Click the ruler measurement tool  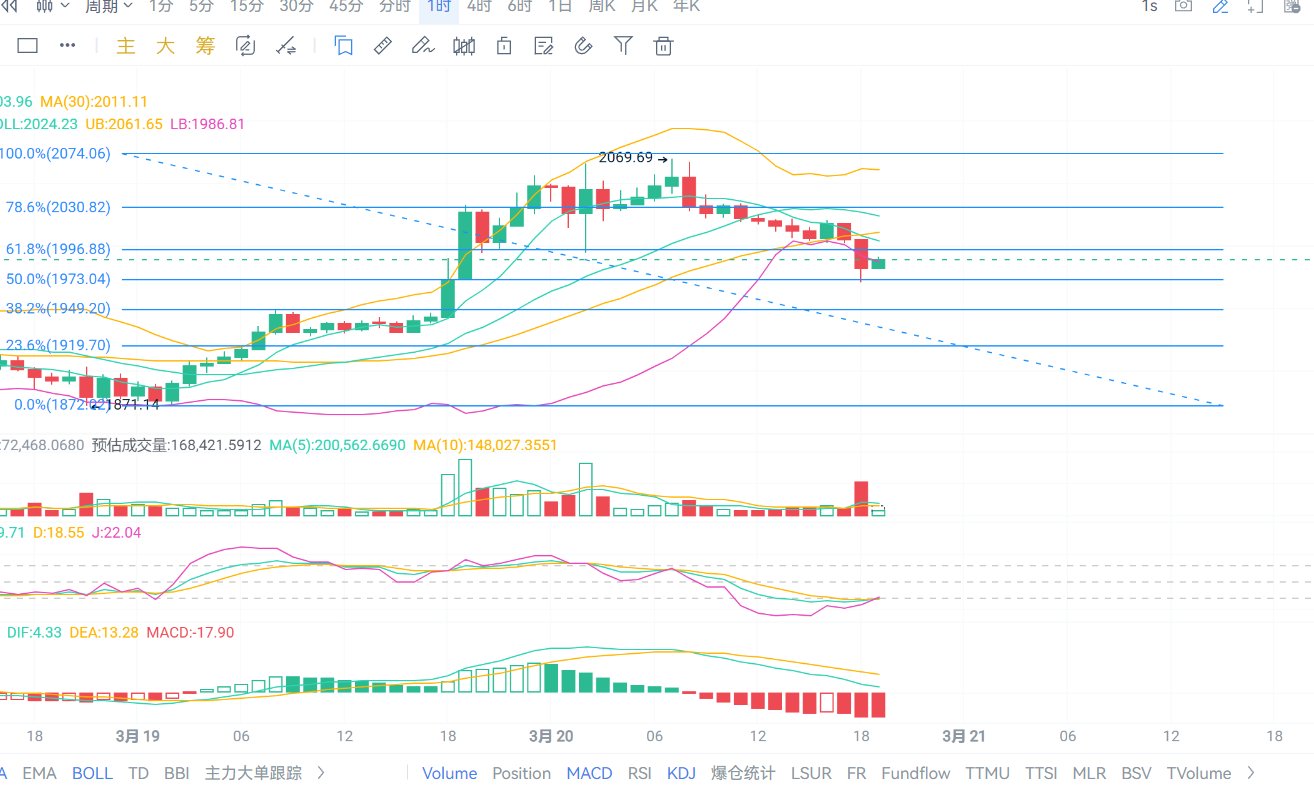(382, 46)
